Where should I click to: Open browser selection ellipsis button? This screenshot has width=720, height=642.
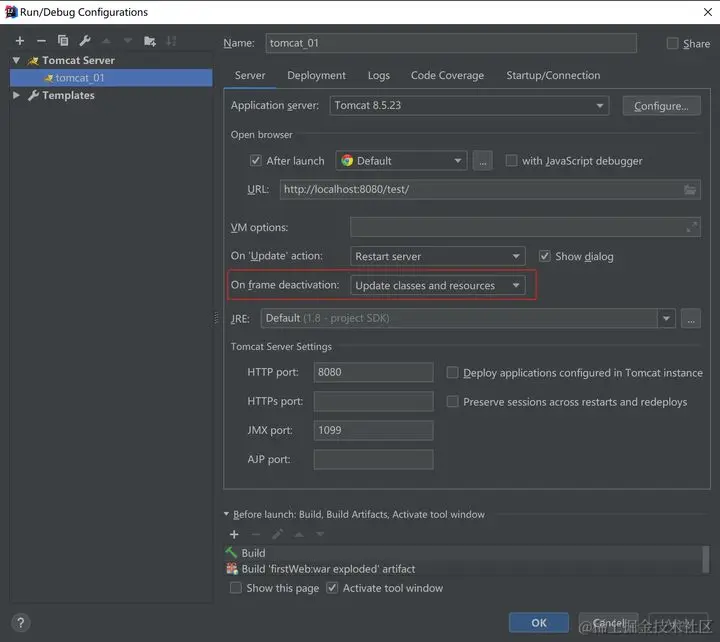(x=483, y=161)
